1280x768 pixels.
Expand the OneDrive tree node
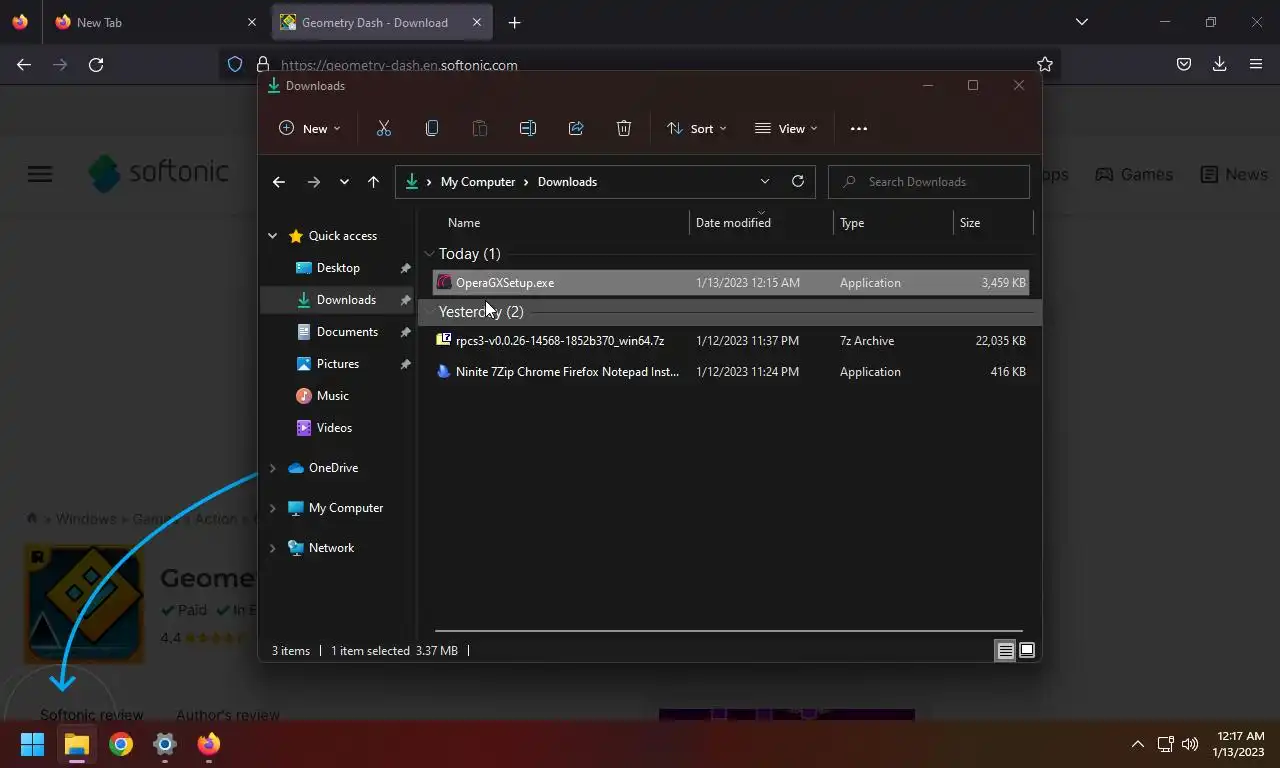pyautogui.click(x=272, y=468)
